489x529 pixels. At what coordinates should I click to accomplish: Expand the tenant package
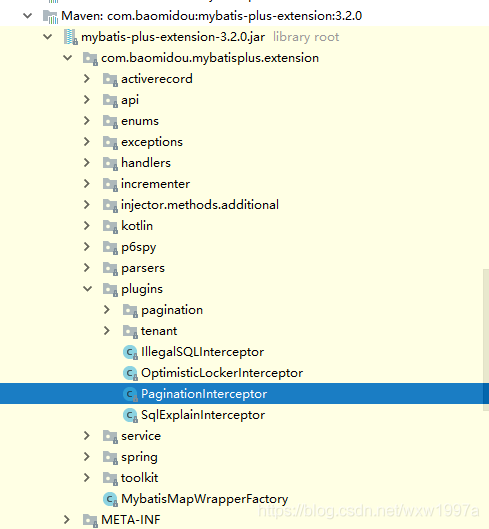coord(107,331)
